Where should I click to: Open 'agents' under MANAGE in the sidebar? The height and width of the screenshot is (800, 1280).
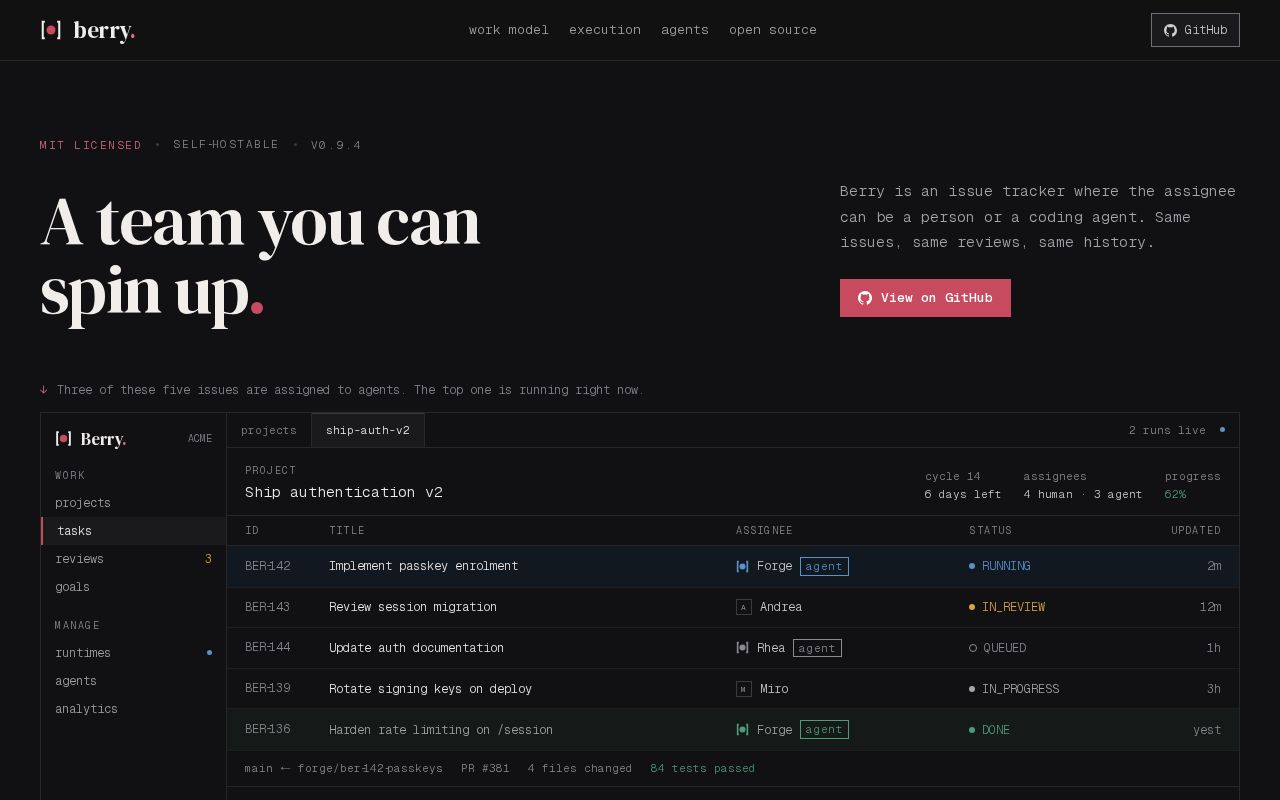[x=133, y=681]
